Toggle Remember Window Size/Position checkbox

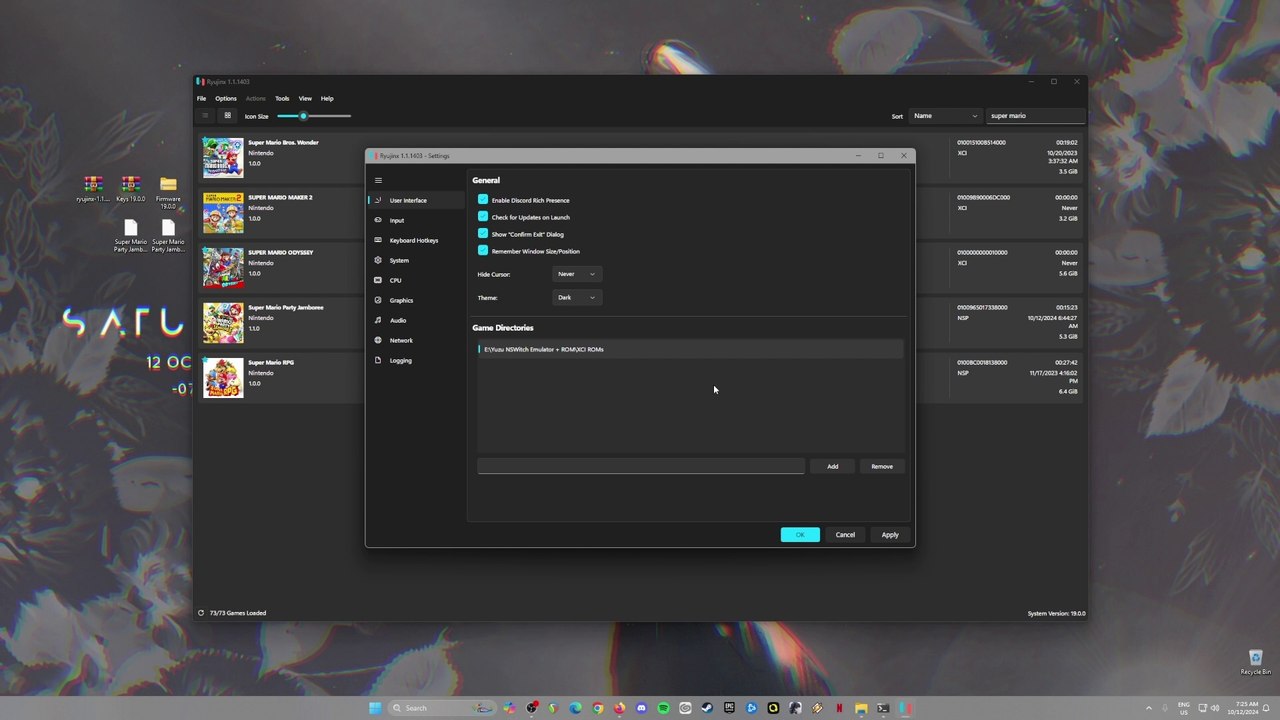tap(483, 251)
